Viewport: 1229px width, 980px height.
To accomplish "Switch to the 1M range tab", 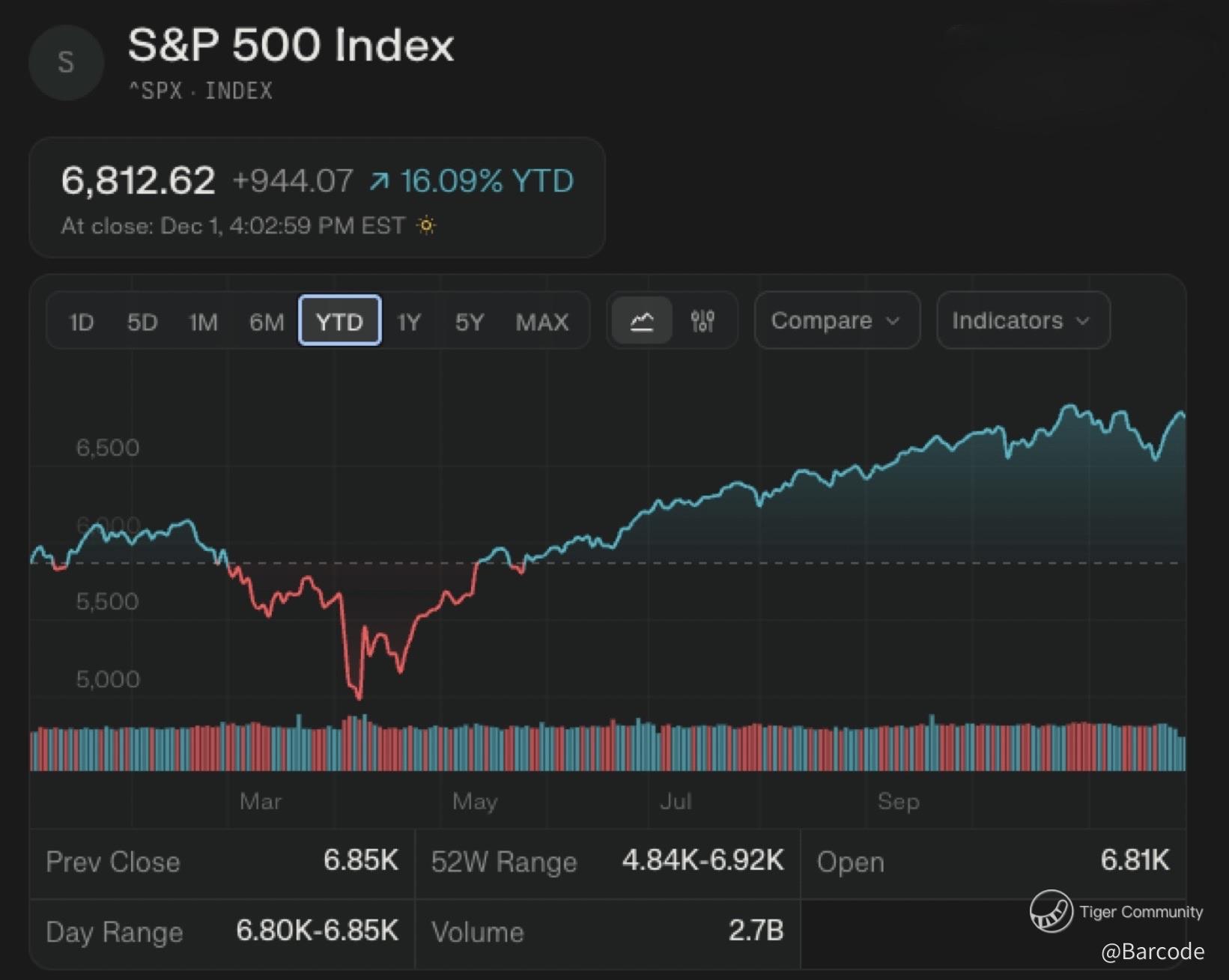I will click(x=203, y=322).
